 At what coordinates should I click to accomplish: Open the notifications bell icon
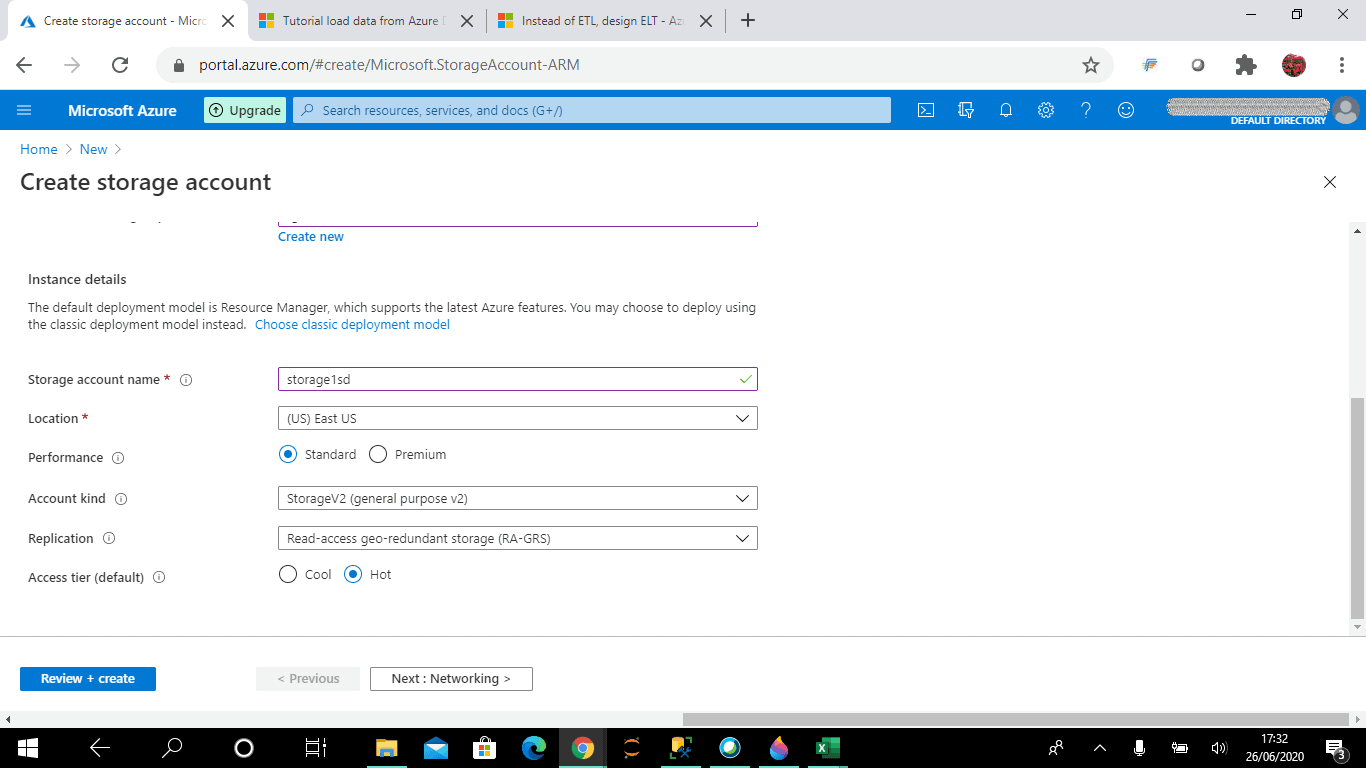coord(1006,110)
